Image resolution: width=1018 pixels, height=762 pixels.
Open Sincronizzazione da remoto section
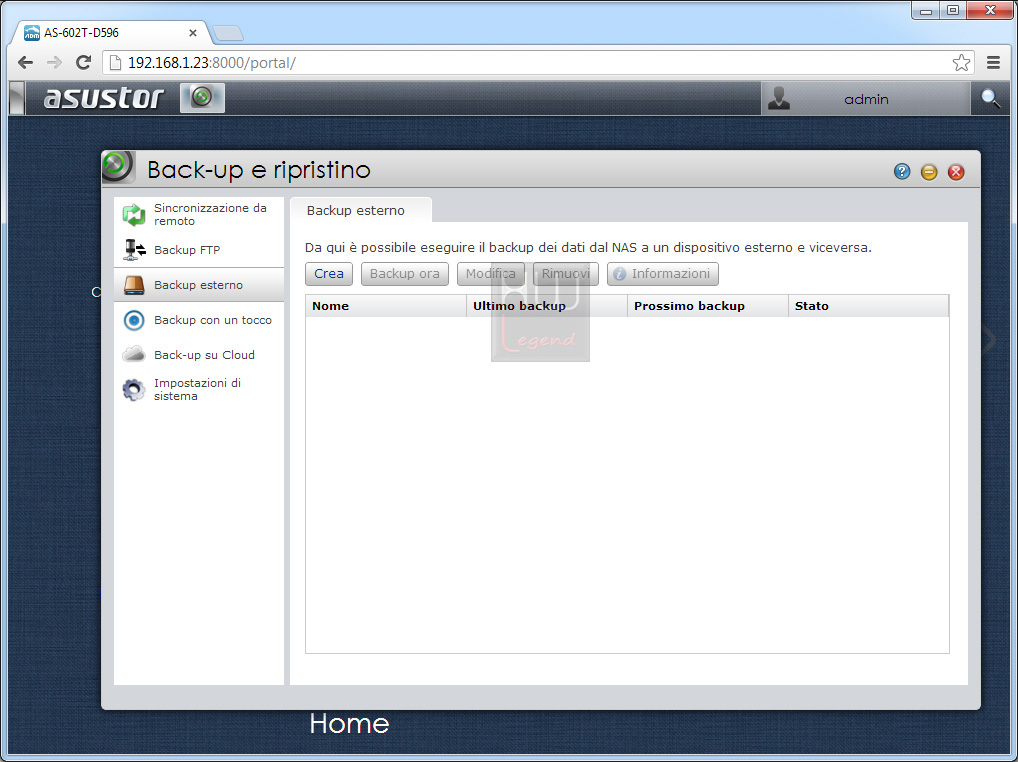pos(199,215)
